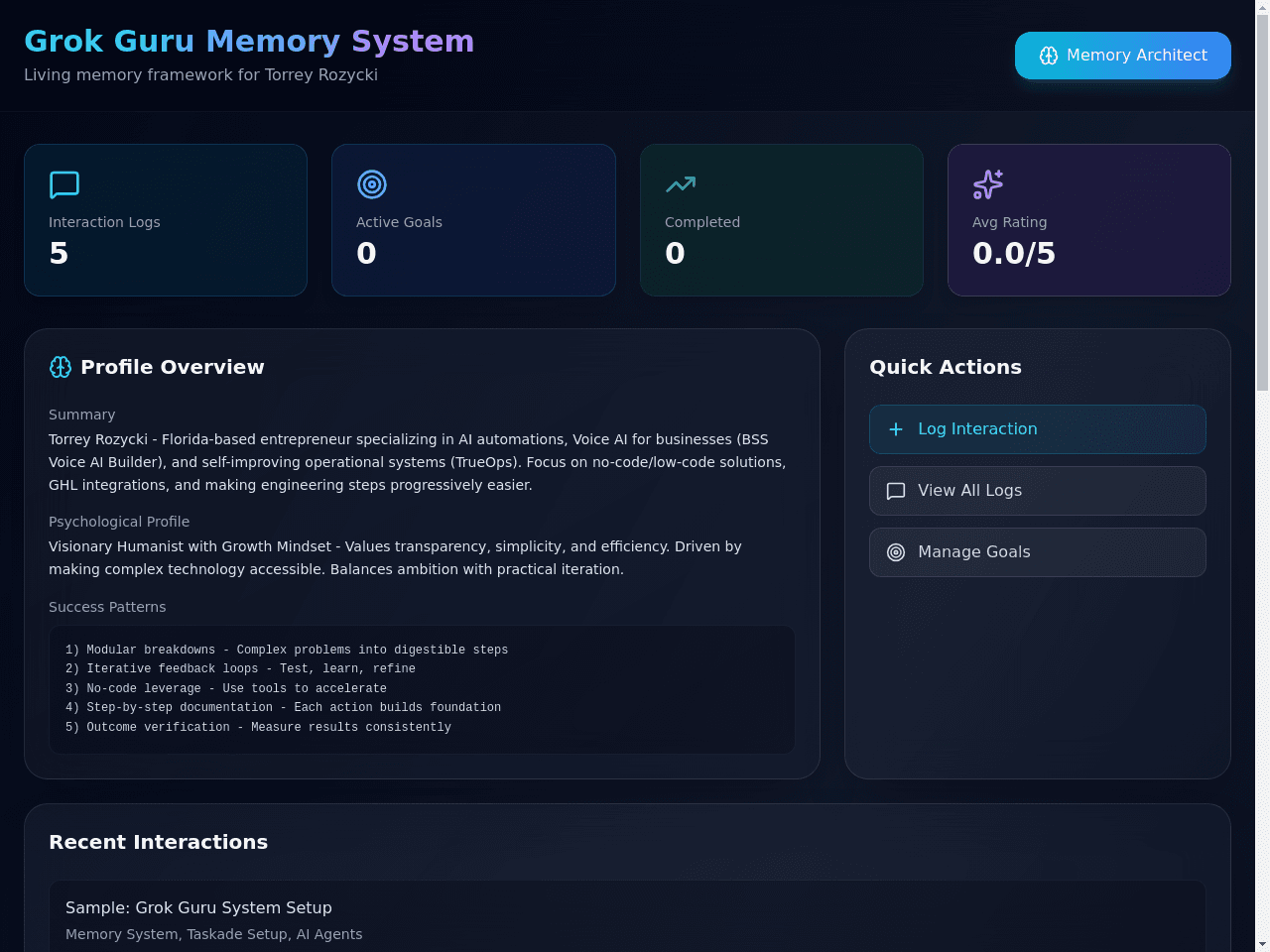Select the Interaction Logs count 5
The image size is (1270, 952).
click(x=59, y=254)
